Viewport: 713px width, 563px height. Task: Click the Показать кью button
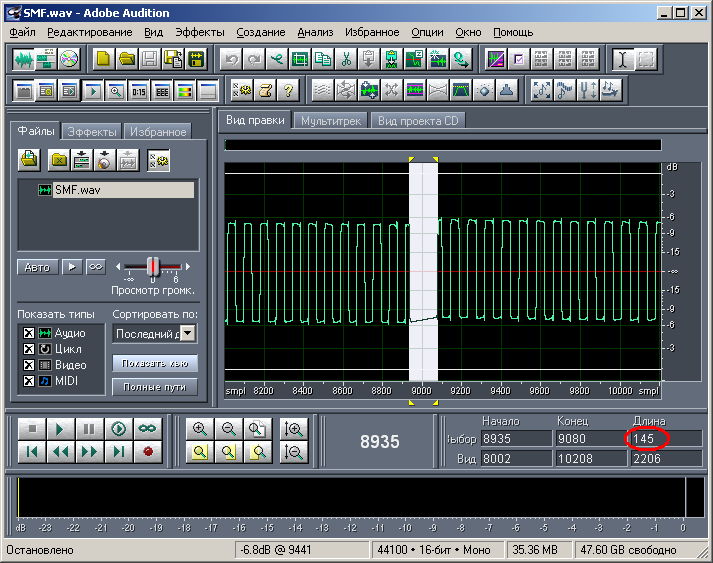tap(155, 363)
